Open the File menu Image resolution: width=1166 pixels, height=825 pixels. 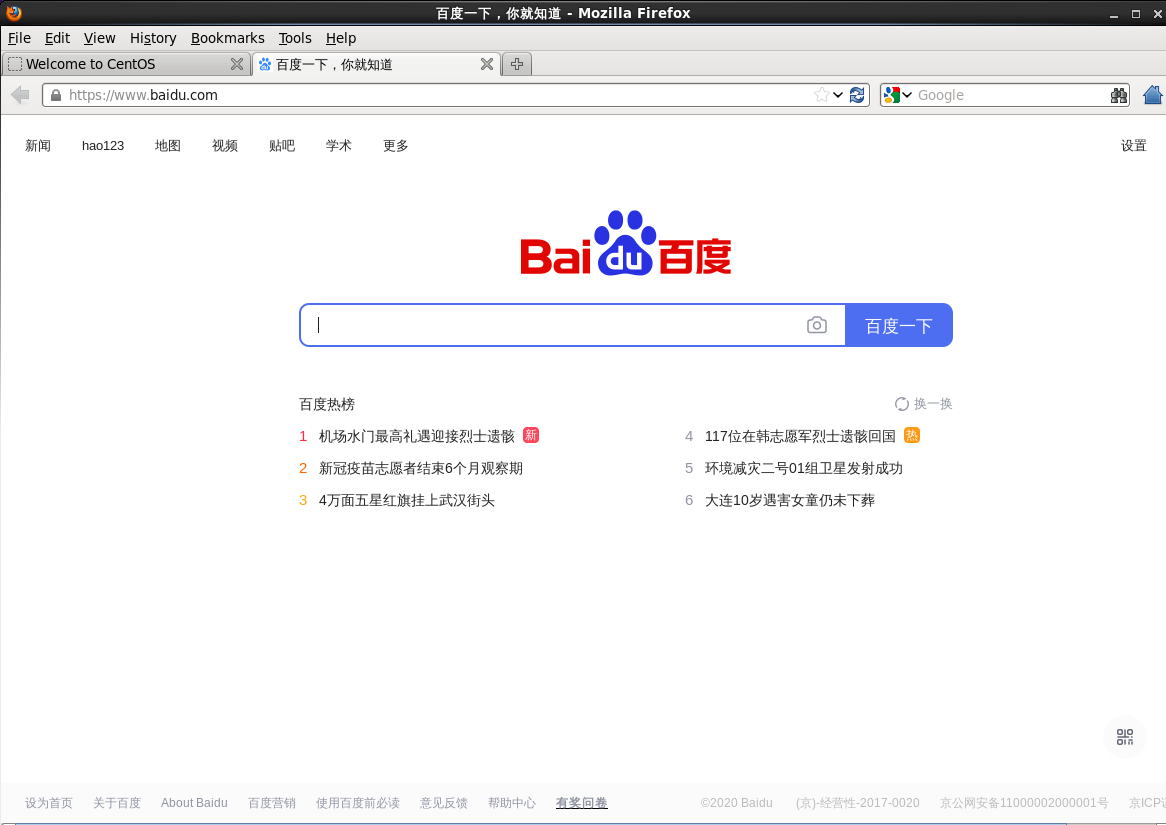click(x=19, y=38)
